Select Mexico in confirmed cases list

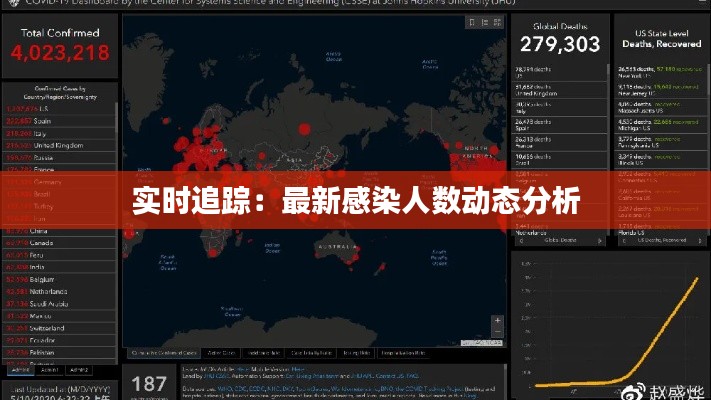(x=59, y=316)
